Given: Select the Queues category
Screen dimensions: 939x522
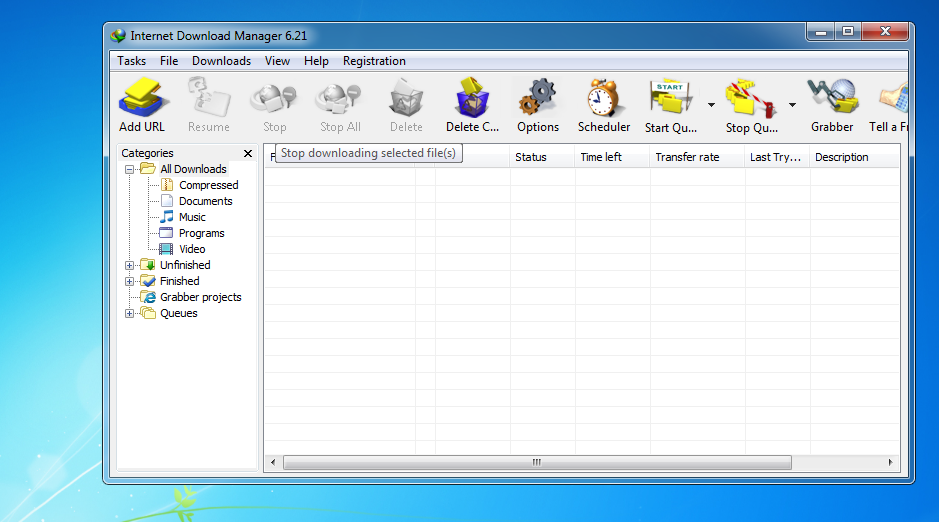Looking at the screenshot, I should (x=178, y=313).
